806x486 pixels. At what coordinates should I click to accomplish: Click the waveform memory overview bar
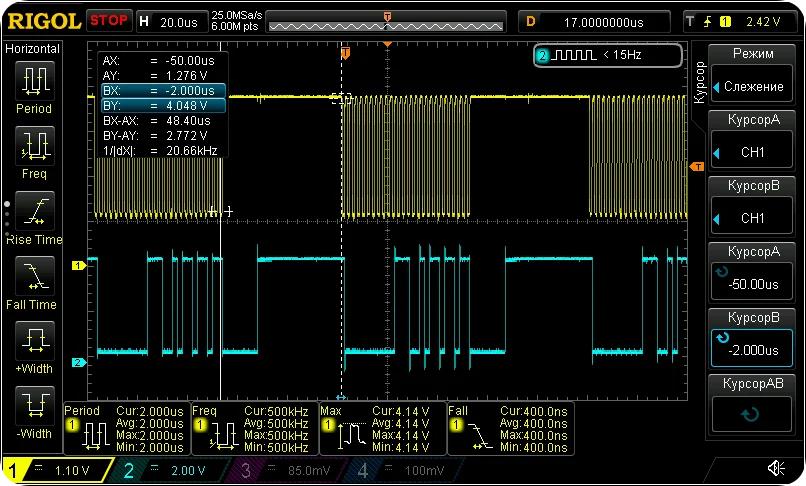(x=386, y=22)
